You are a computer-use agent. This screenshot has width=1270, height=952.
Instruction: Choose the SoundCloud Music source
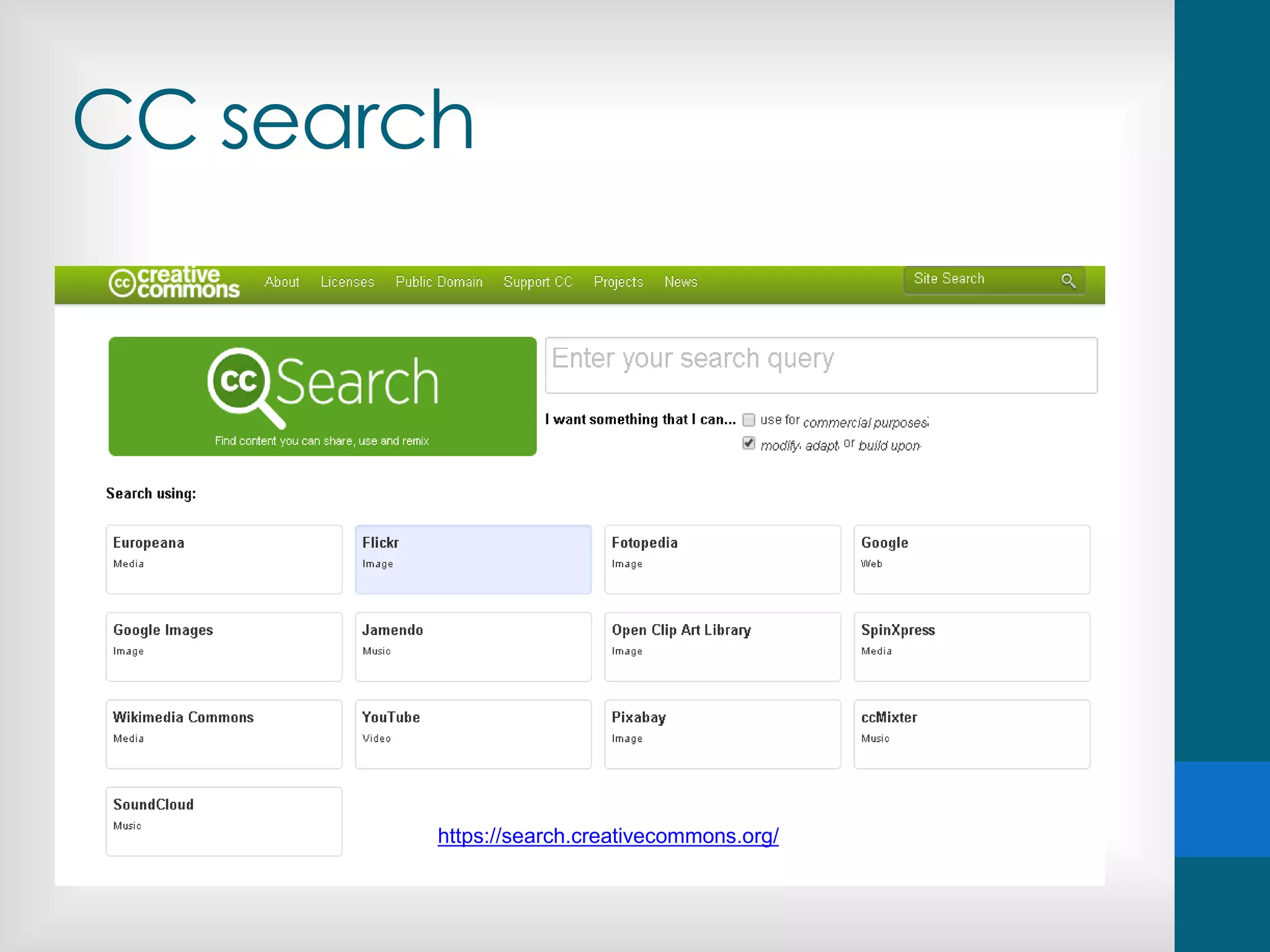pyautogui.click(x=224, y=822)
